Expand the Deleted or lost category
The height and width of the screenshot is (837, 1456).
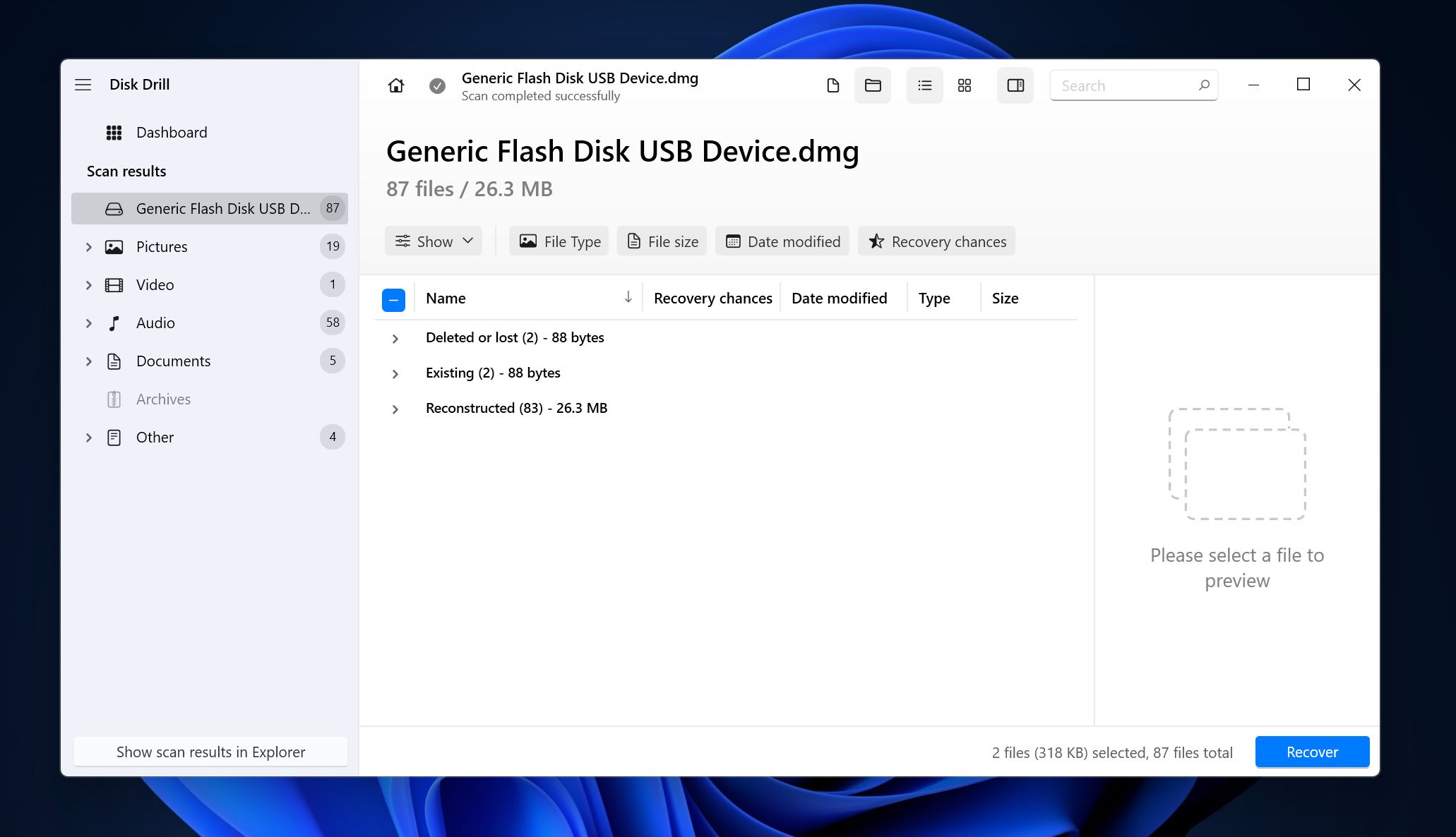pyautogui.click(x=394, y=337)
